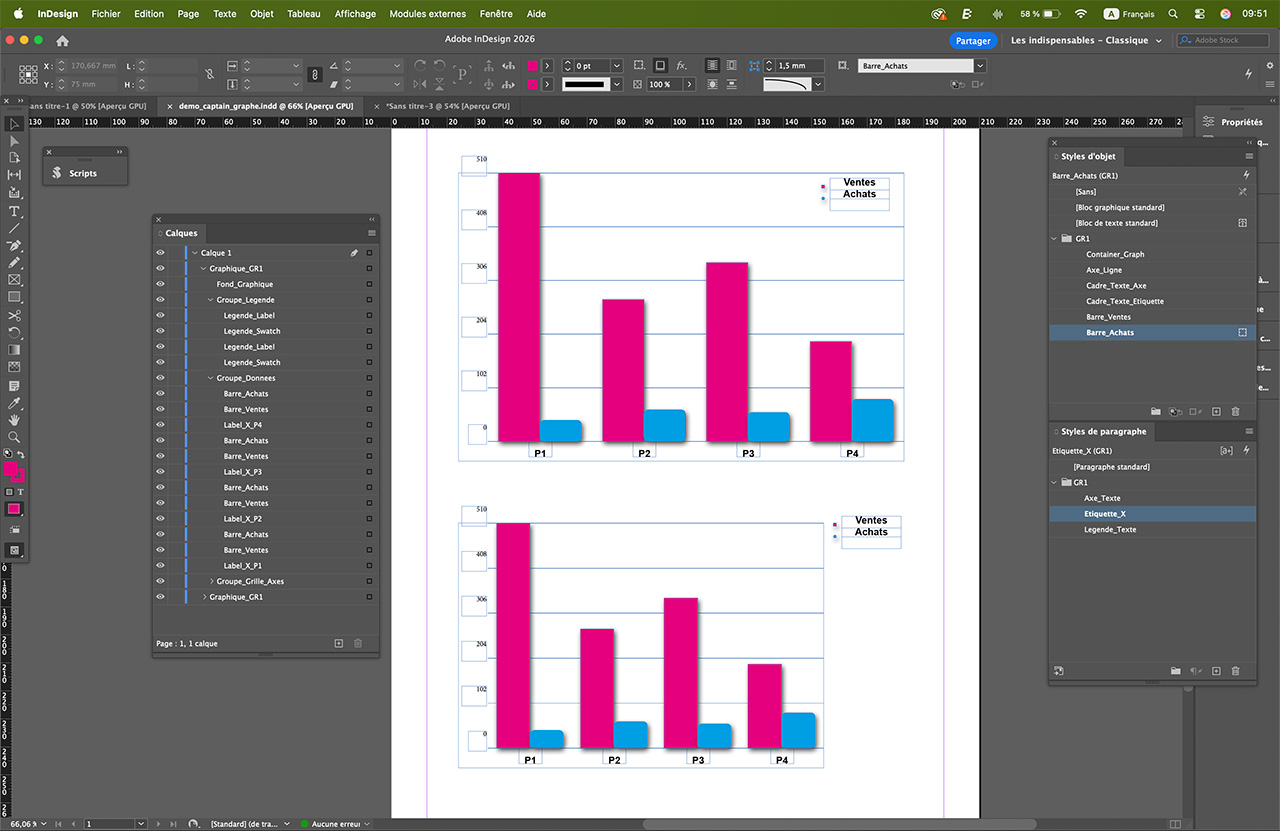Image resolution: width=1280 pixels, height=831 pixels.
Task: Open the Tableau menu
Action: pyautogui.click(x=303, y=14)
